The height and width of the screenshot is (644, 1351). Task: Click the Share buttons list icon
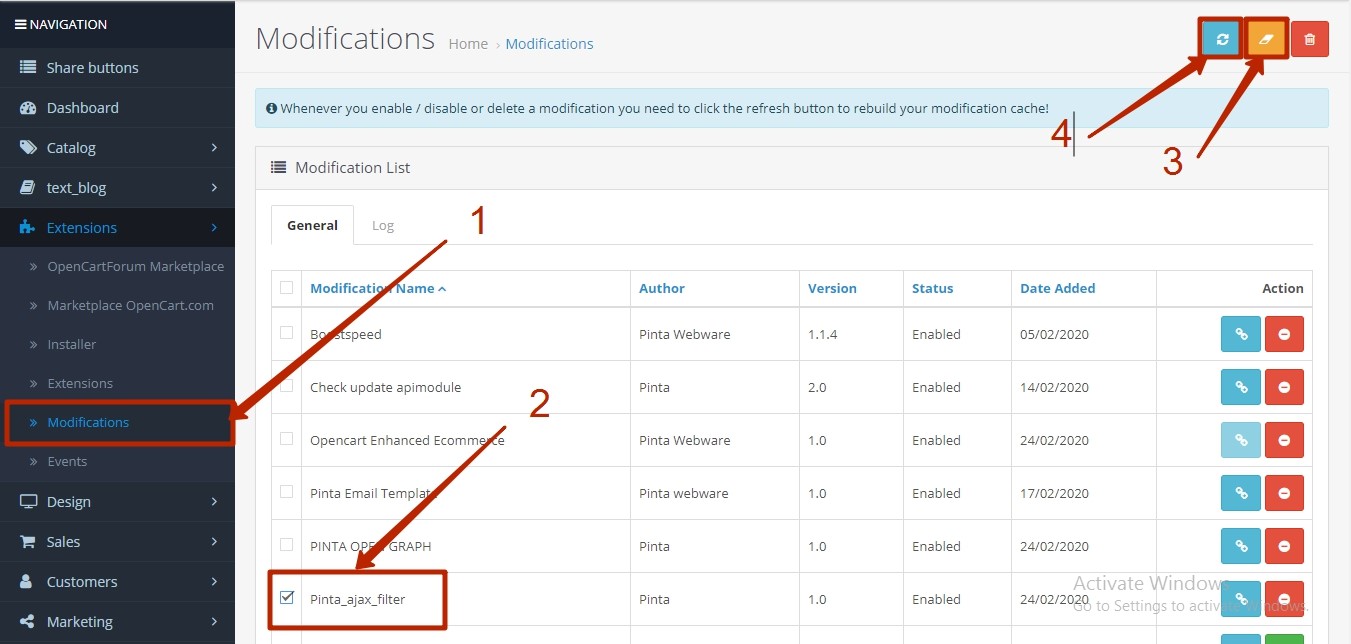click(28, 68)
